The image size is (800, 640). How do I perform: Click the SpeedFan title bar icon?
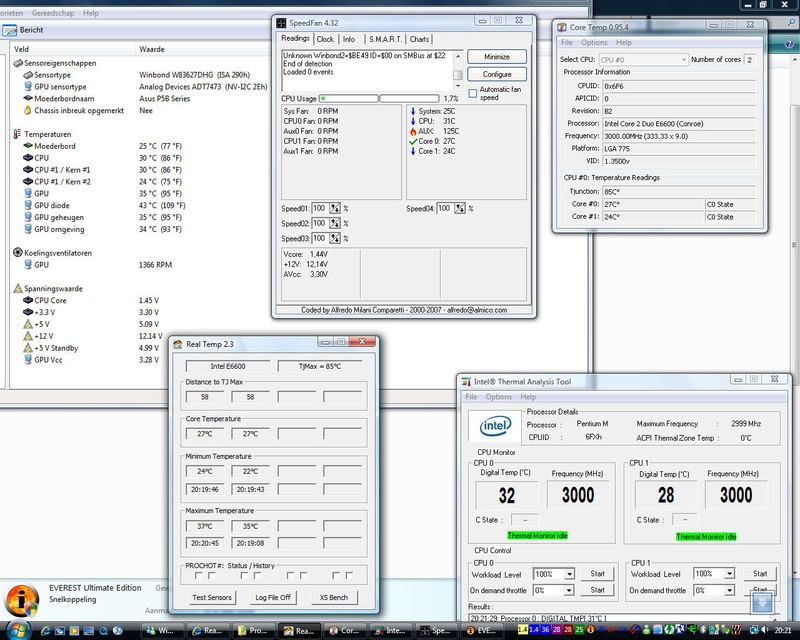pyautogui.click(x=281, y=23)
